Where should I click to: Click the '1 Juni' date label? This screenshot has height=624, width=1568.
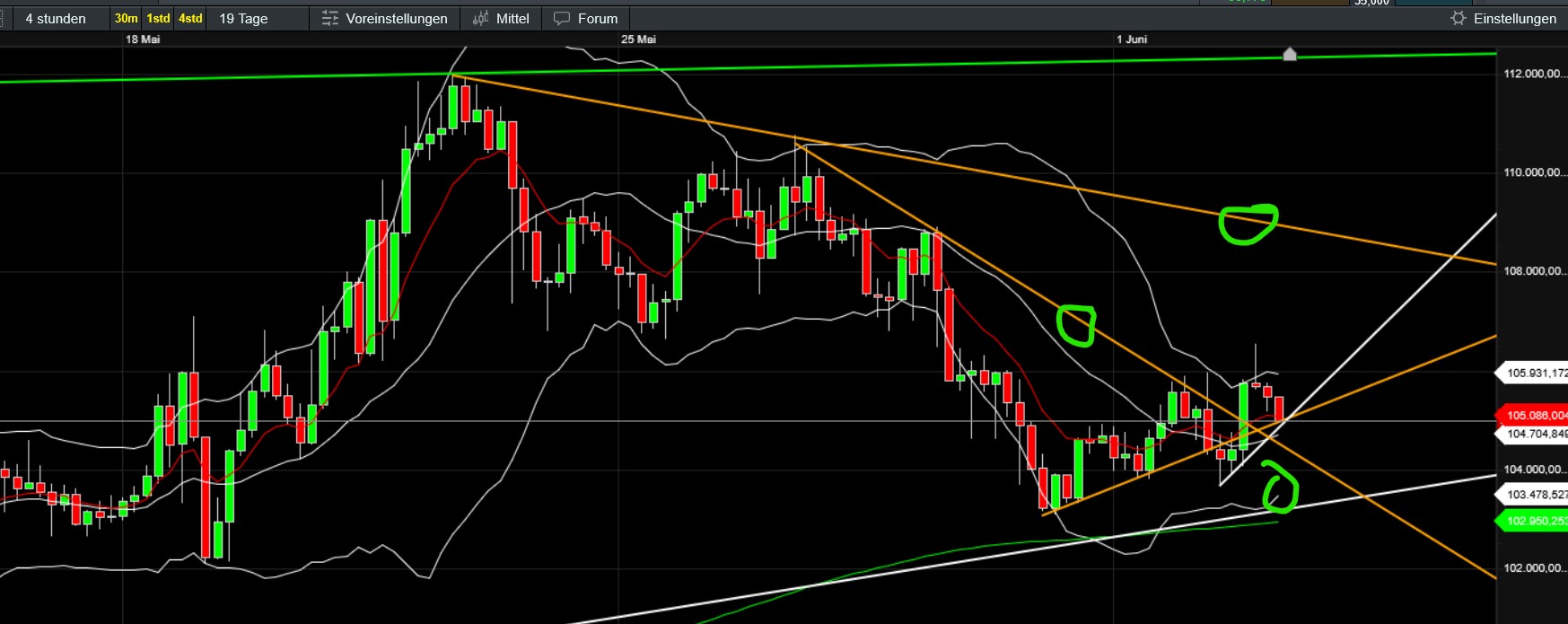(x=1132, y=39)
